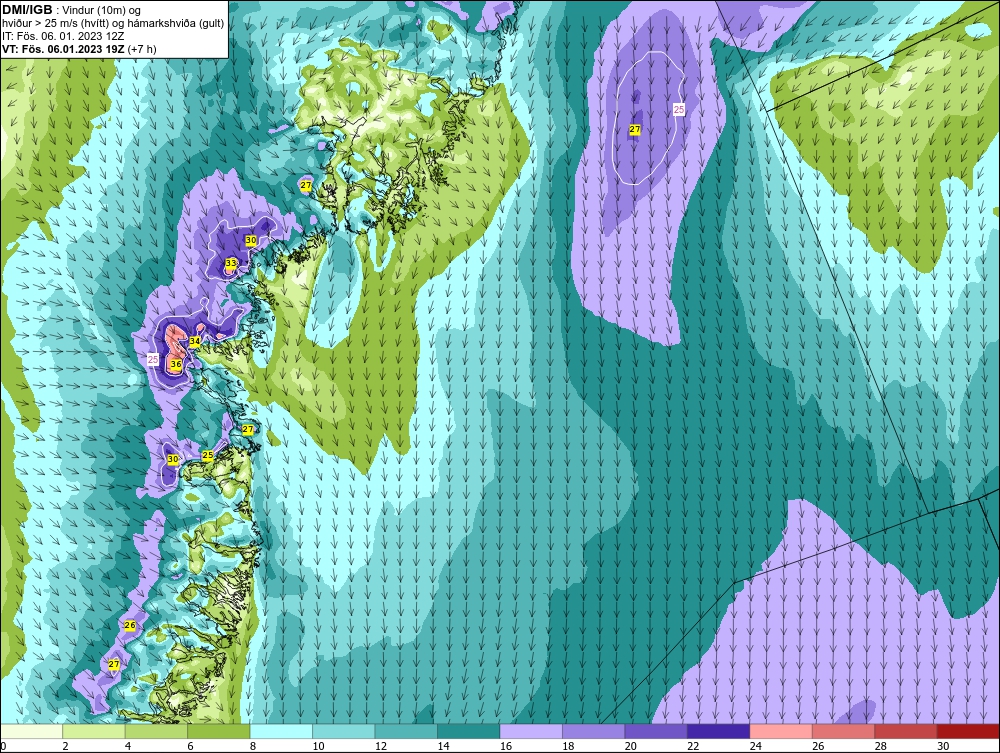Click the yellow 25 gust label
The image size is (1000, 753).
[x=208, y=455]
